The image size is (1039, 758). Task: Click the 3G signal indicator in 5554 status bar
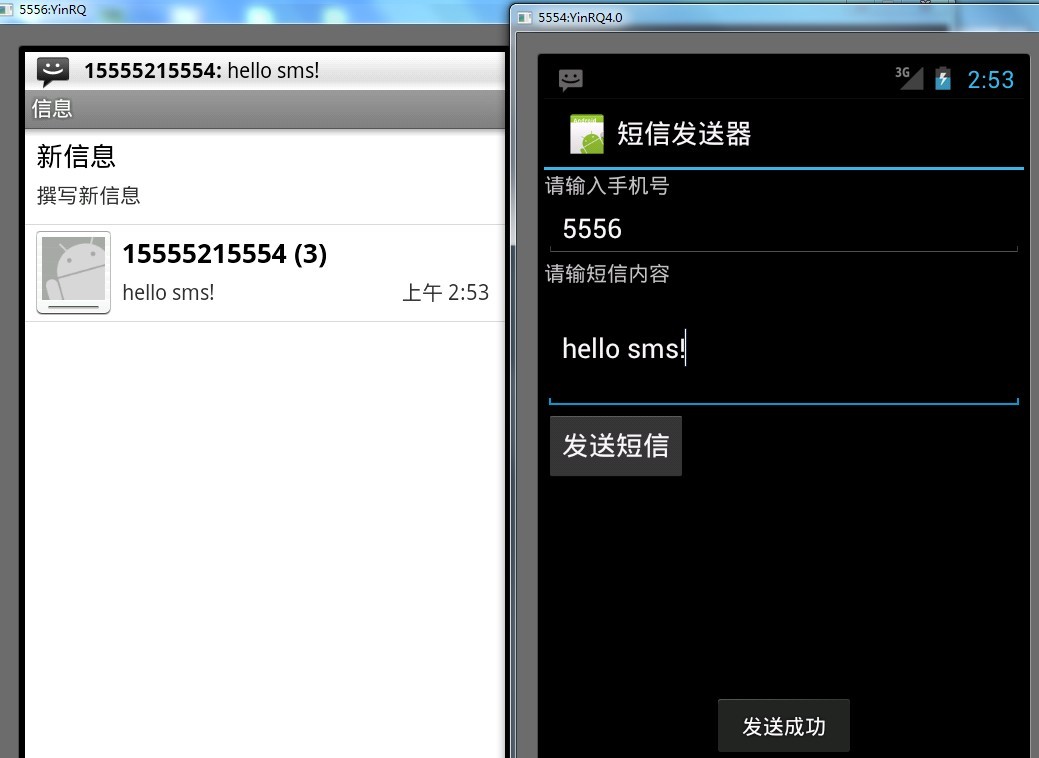pos(908,78)
